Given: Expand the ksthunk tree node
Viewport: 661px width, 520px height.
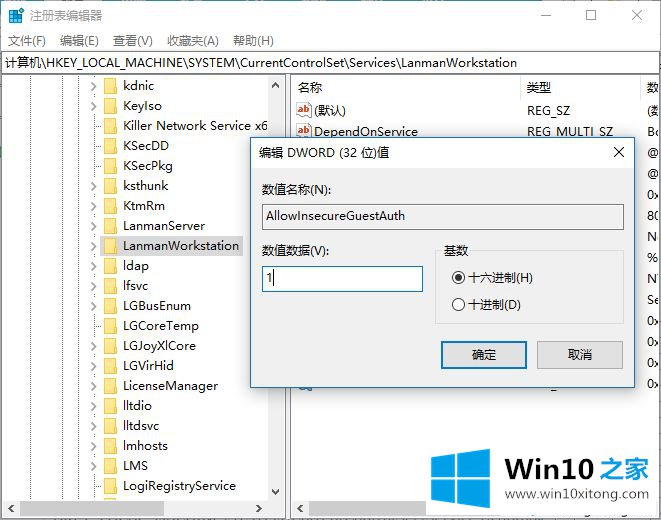Looking at the screenshot, I should coord(94,186).
